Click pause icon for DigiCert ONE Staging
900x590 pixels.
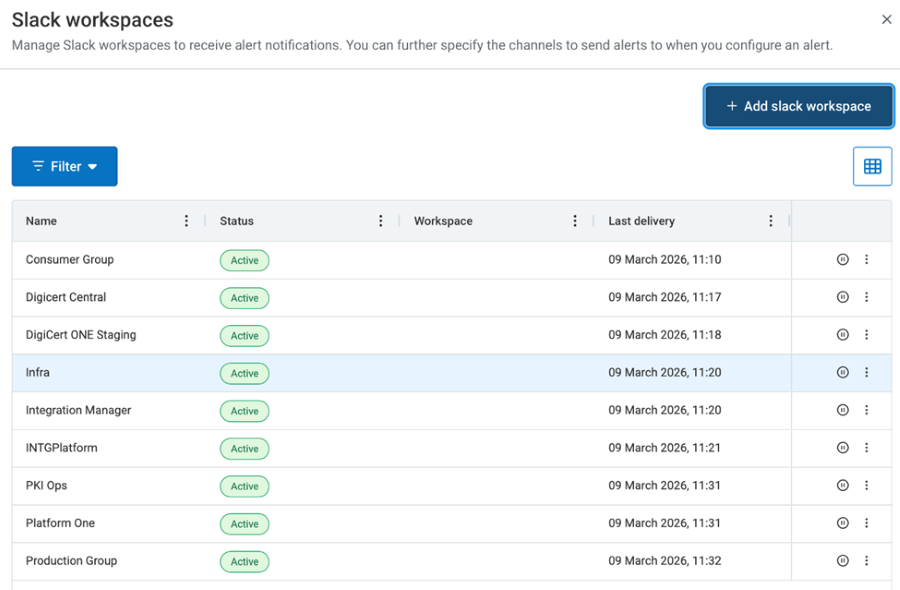(x=842, y=335)
